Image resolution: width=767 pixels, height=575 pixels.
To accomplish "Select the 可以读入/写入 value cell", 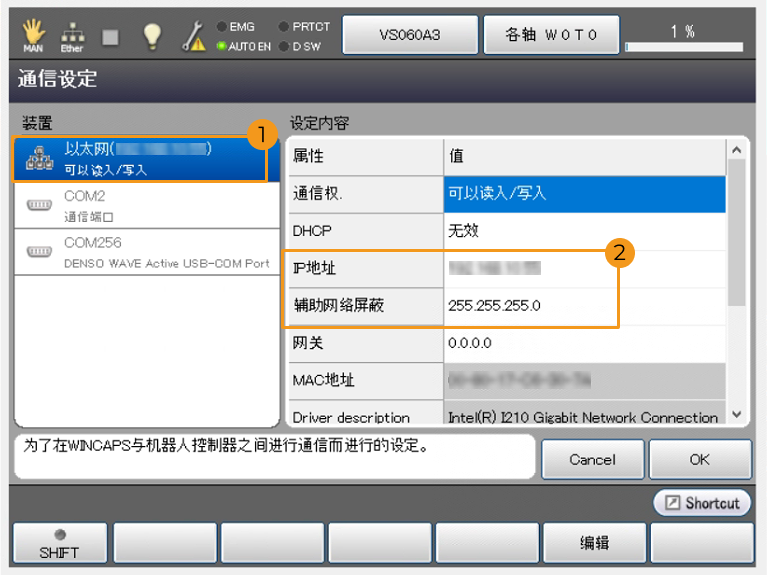I will [585, 194].
